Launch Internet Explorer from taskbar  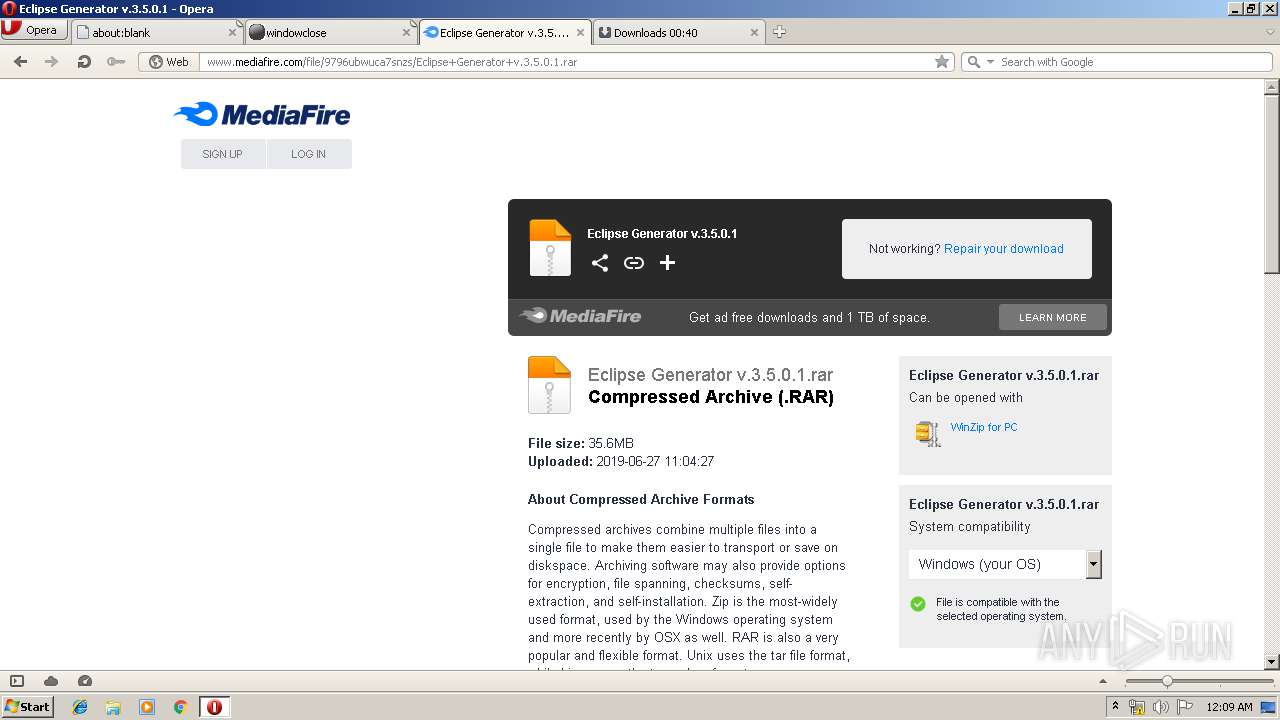click(80, 707)
